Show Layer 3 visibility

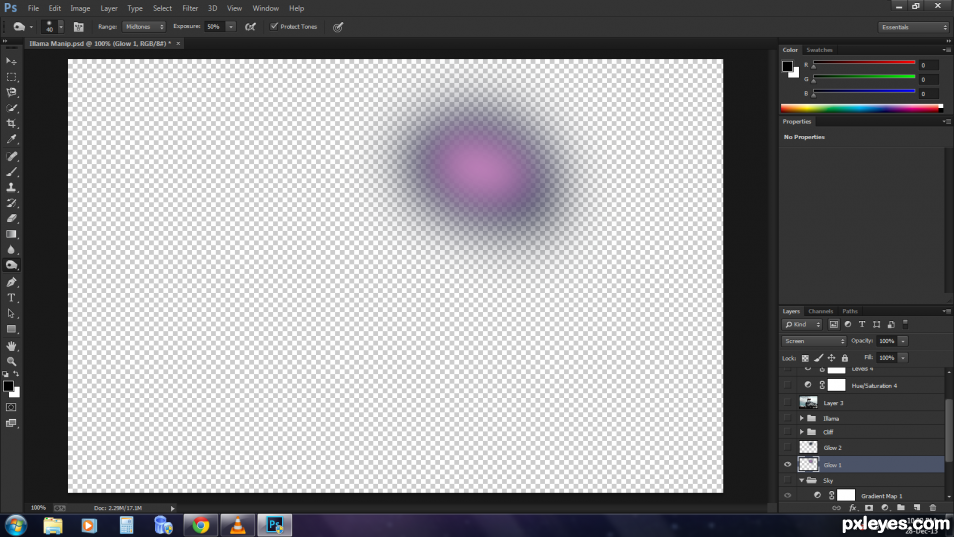point(787,403)
